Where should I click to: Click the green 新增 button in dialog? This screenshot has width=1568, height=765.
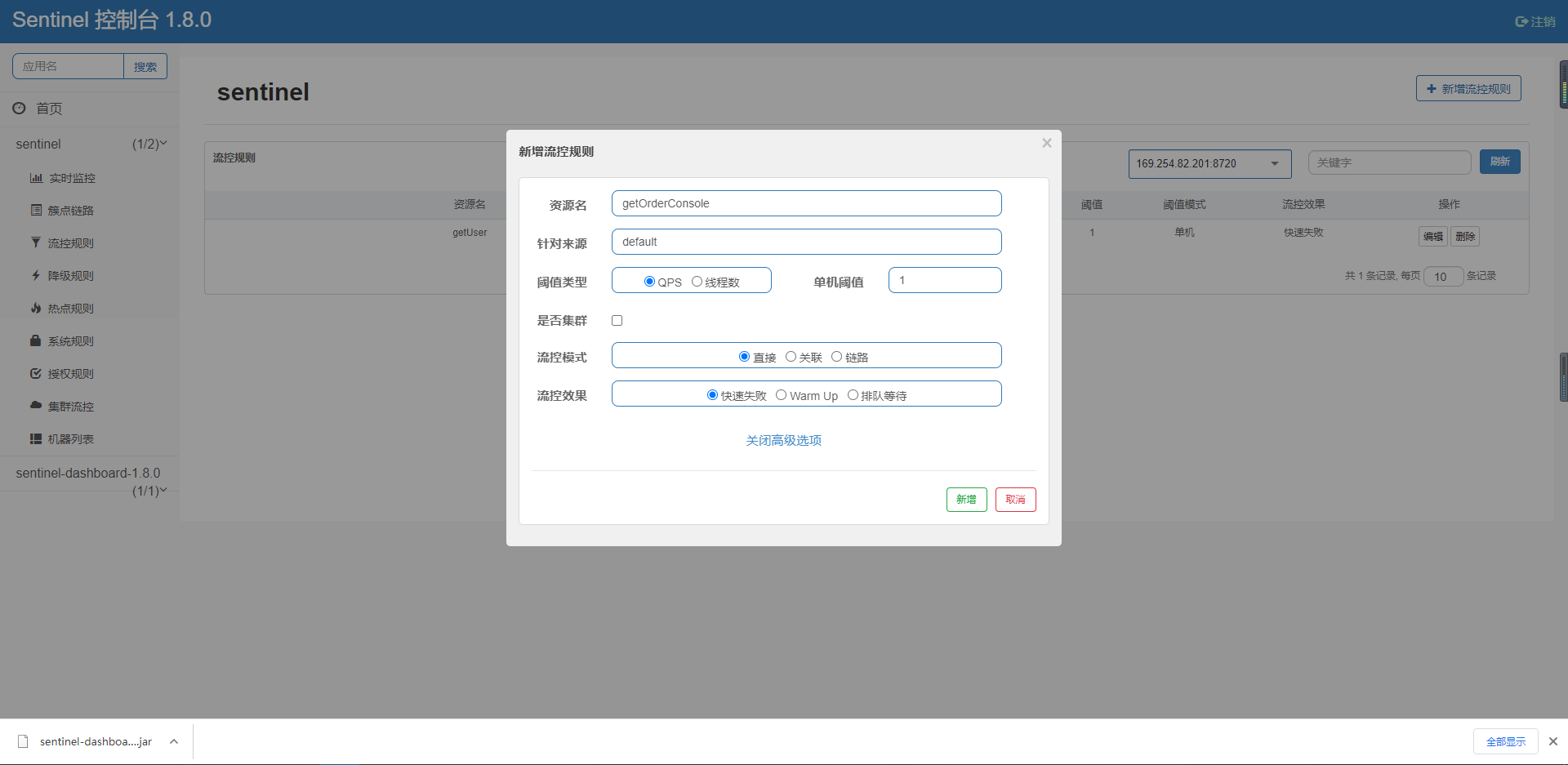point(966,500)
